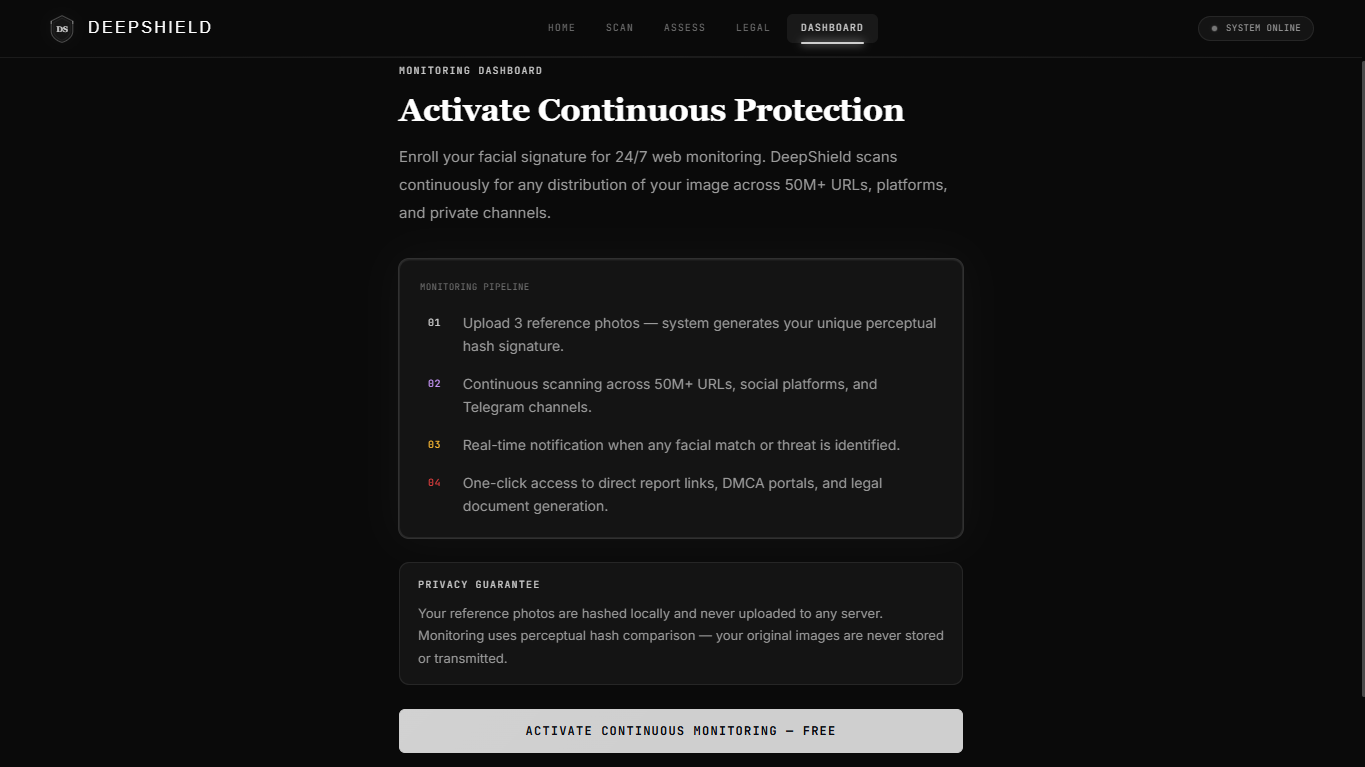
Task: Click the "Monitoring Dashboard" label
Action: click(x=471, y=71)
